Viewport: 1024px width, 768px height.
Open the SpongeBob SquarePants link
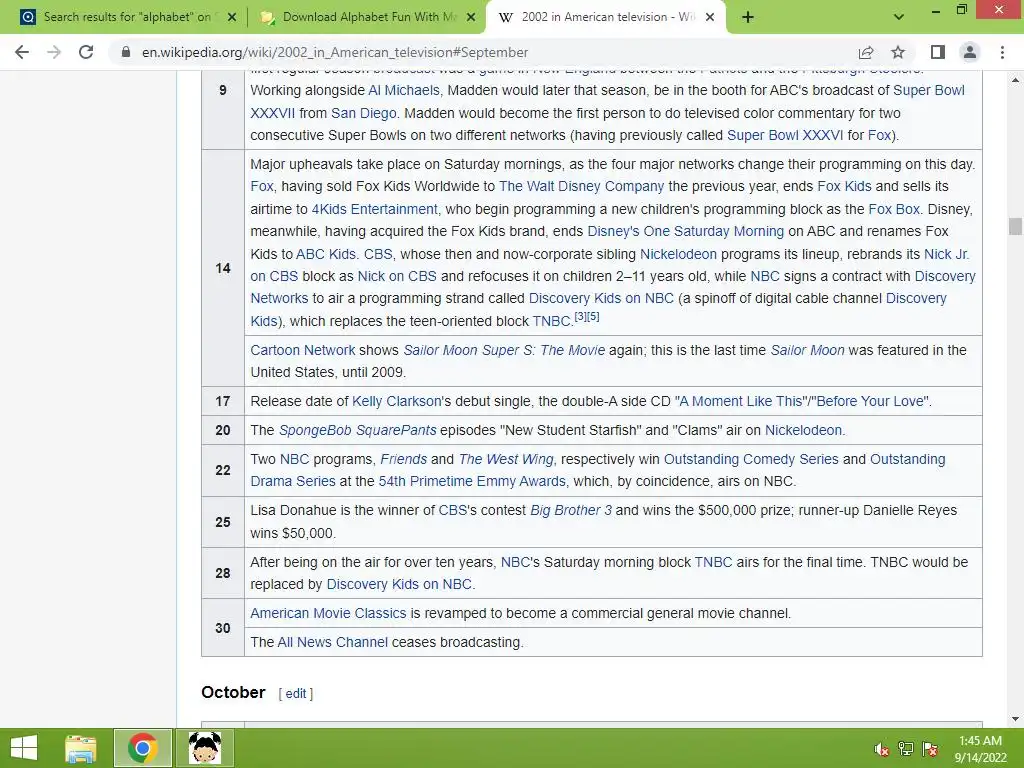(x=357, y=430)
